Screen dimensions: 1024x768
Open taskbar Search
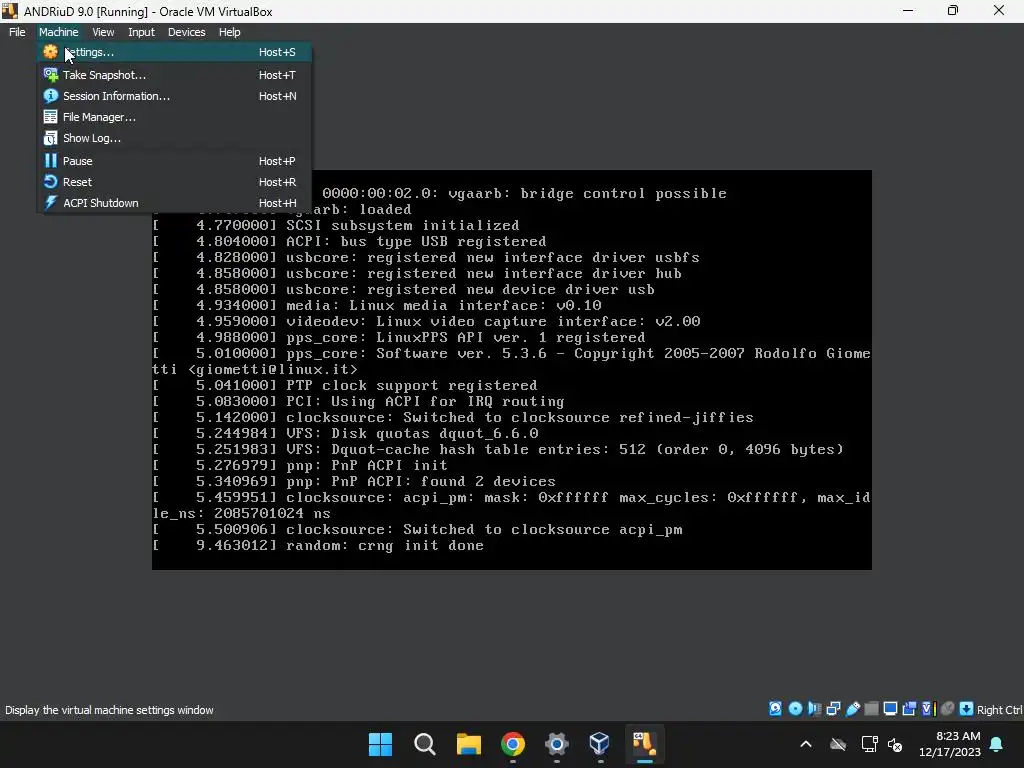424,744
